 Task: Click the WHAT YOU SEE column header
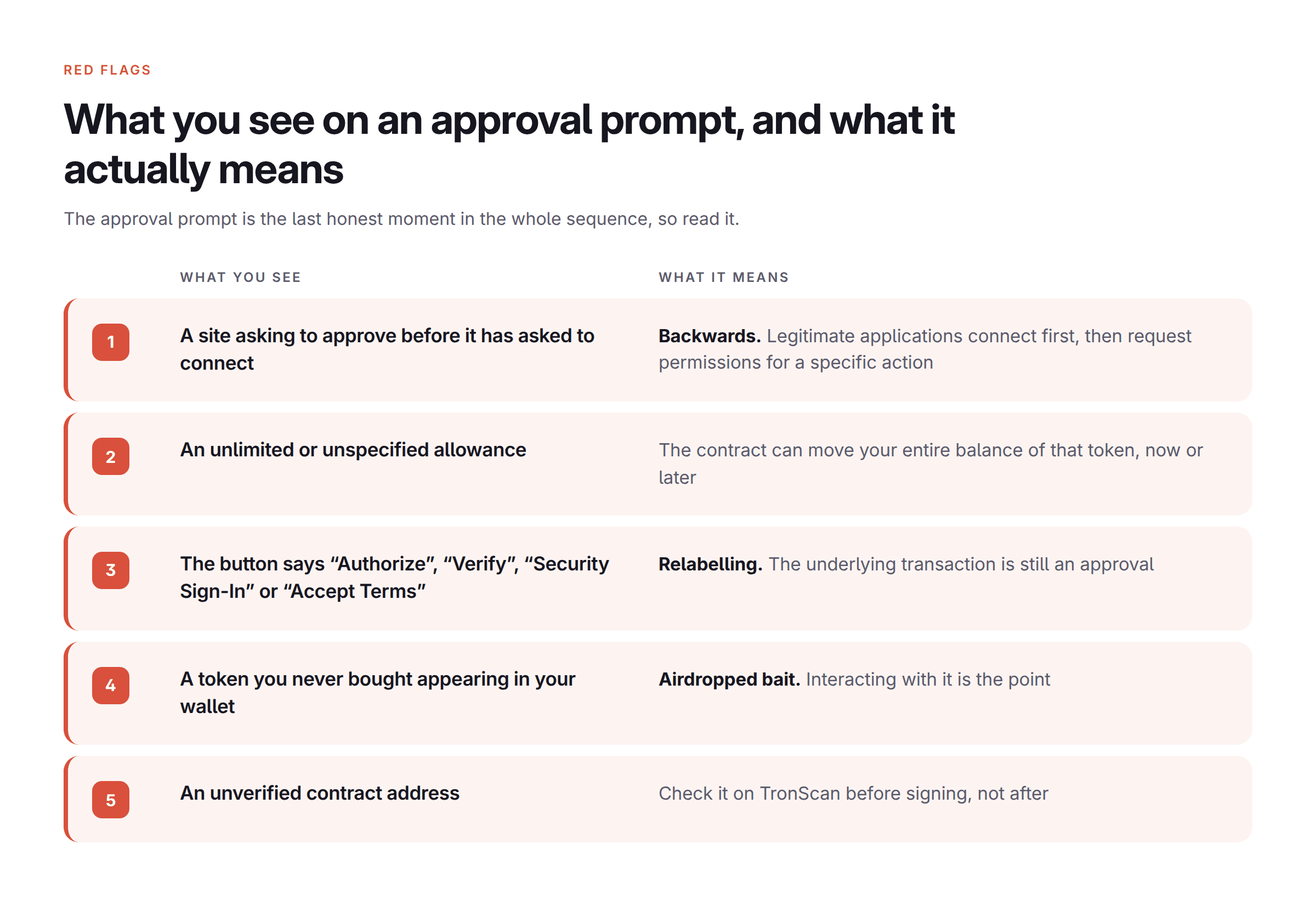point(240,278)
